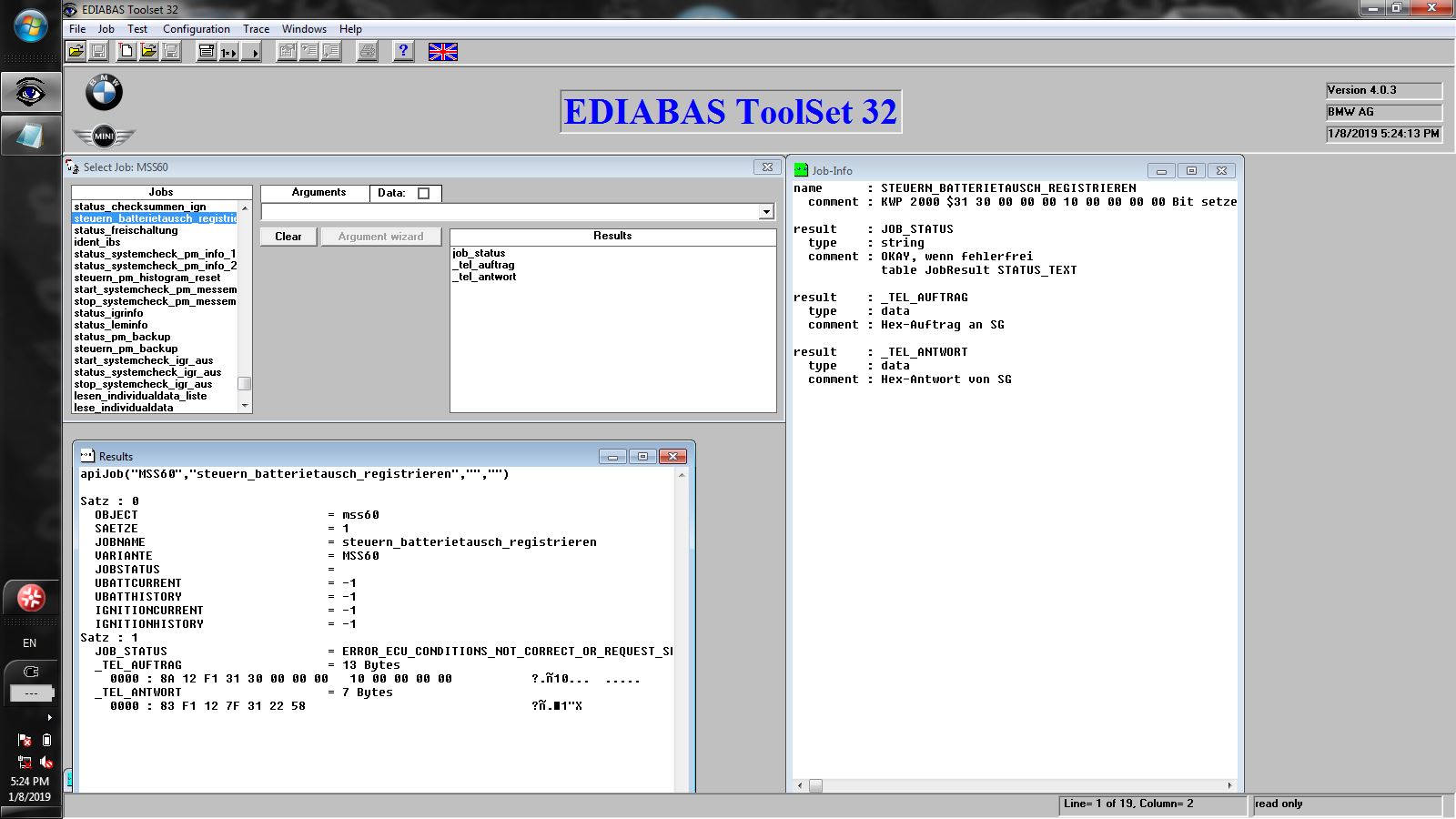The height and width of the screenshot is (819, 1456).
Task: Open the red round taskbar application icon
Action: (x=31, y=598)
